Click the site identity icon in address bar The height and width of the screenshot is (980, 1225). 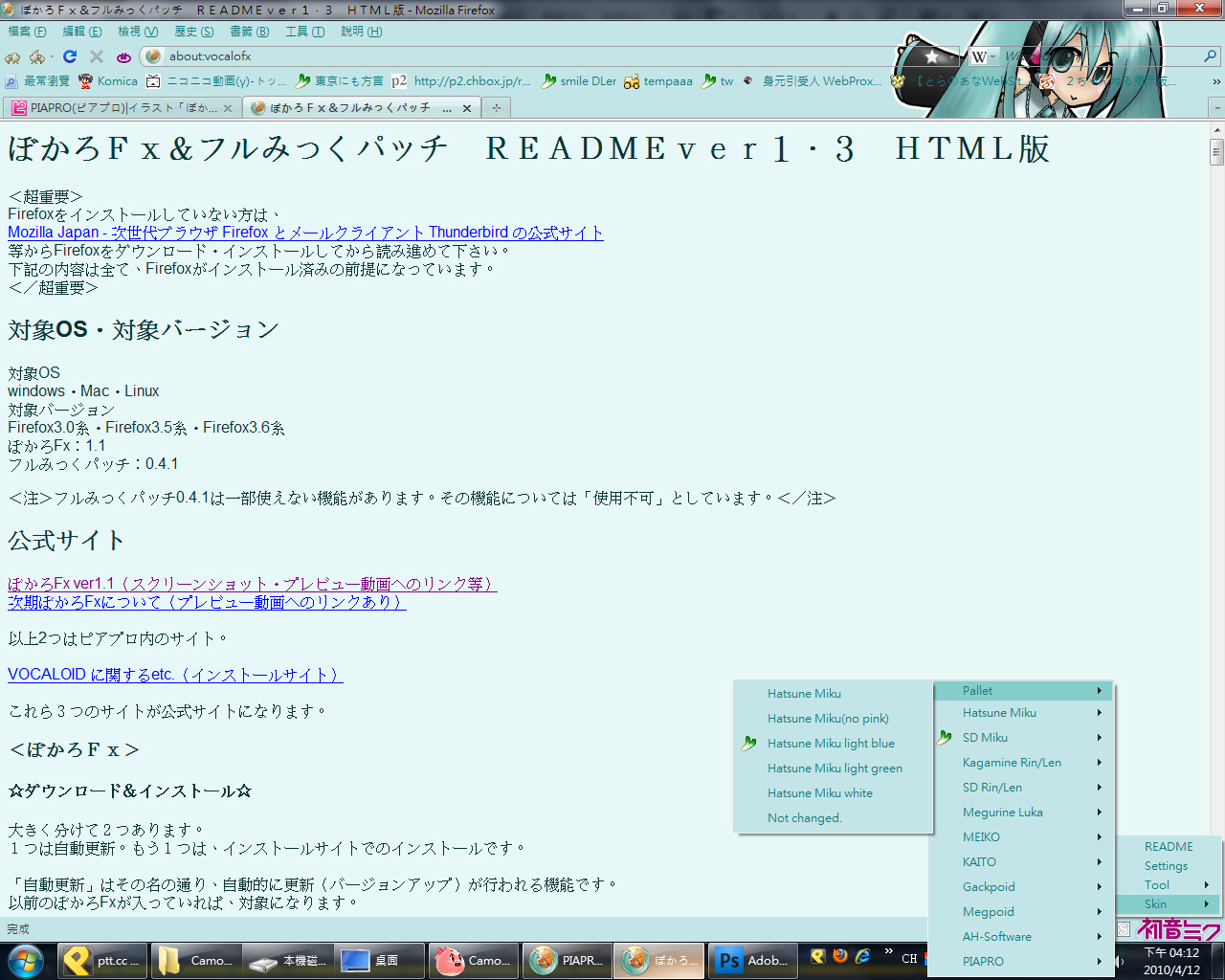coord(153,56)
